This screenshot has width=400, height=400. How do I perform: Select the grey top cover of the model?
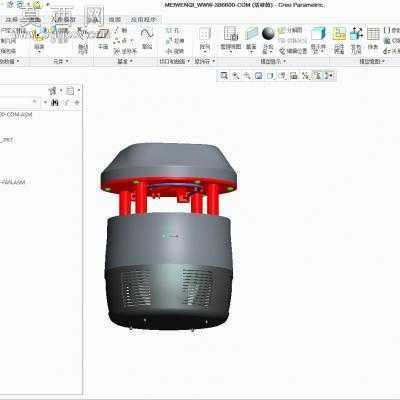[x=169, y=163]
